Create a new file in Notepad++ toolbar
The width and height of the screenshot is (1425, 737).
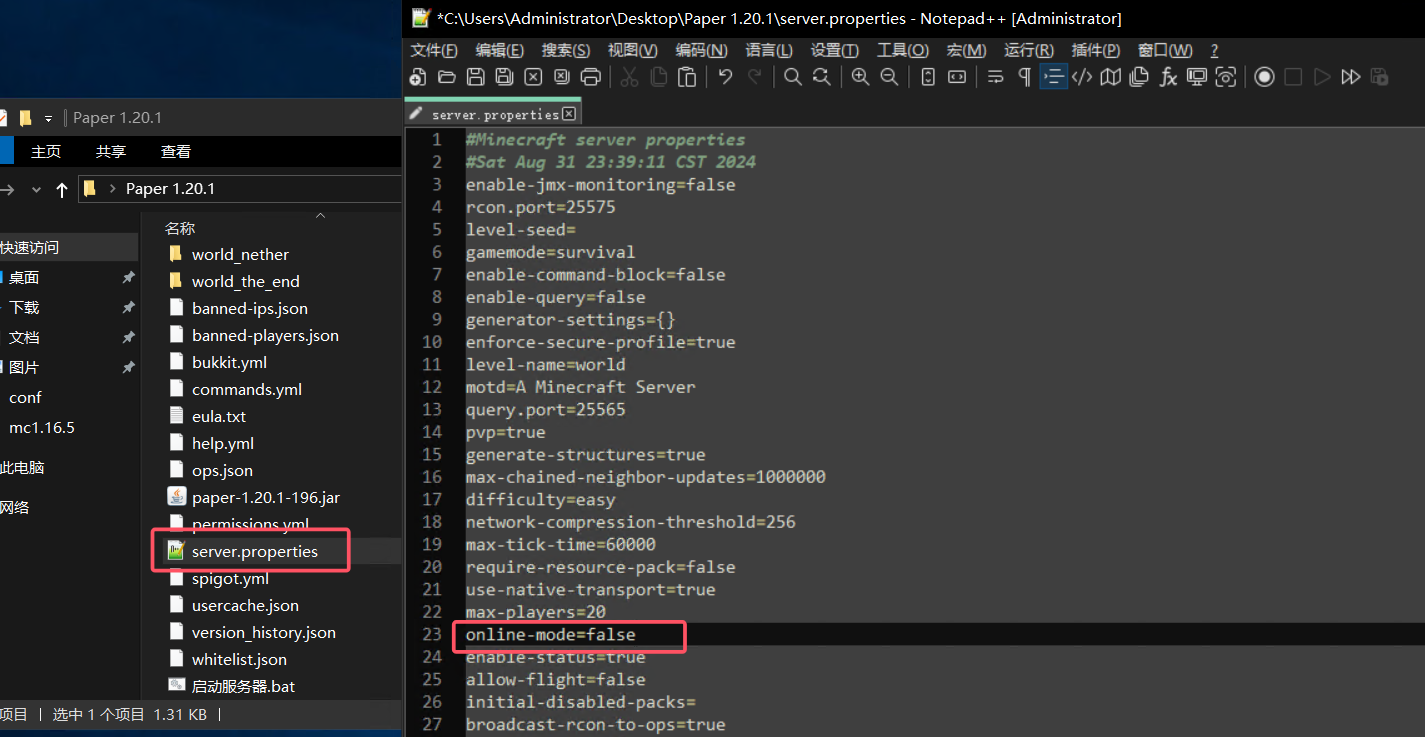pos(418,77)
